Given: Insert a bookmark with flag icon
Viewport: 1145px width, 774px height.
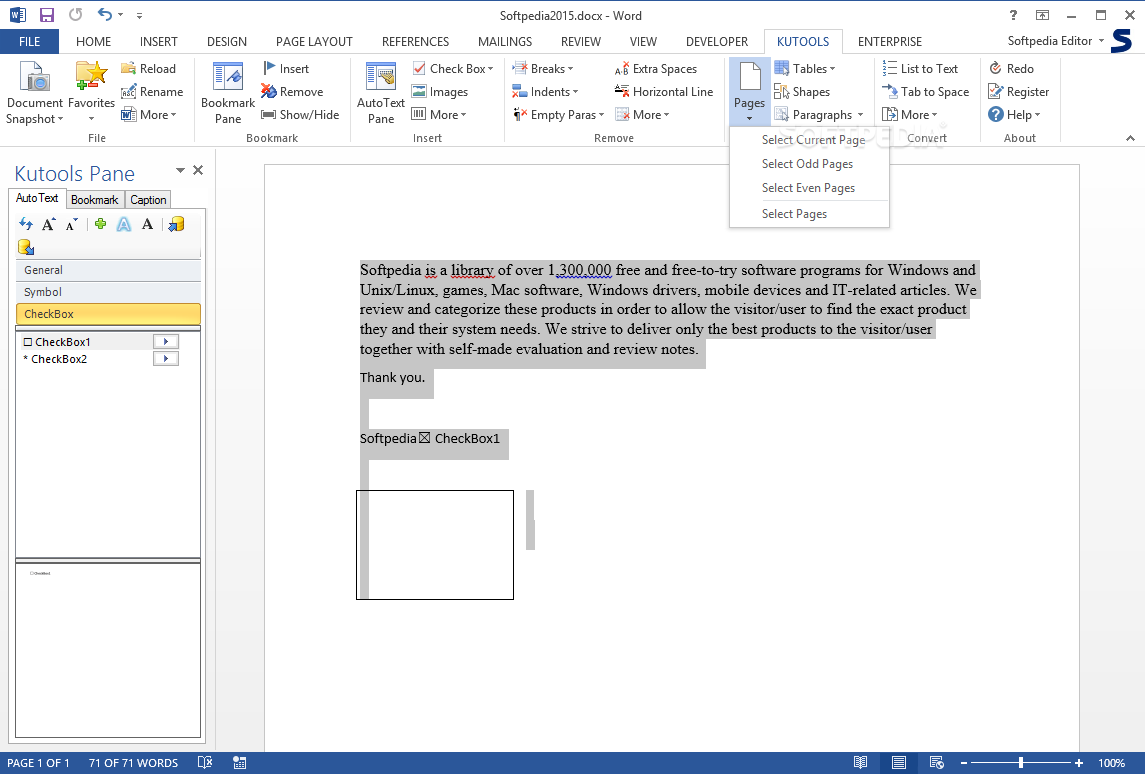Looking at the screenshot, I should [x=286, y=69].
